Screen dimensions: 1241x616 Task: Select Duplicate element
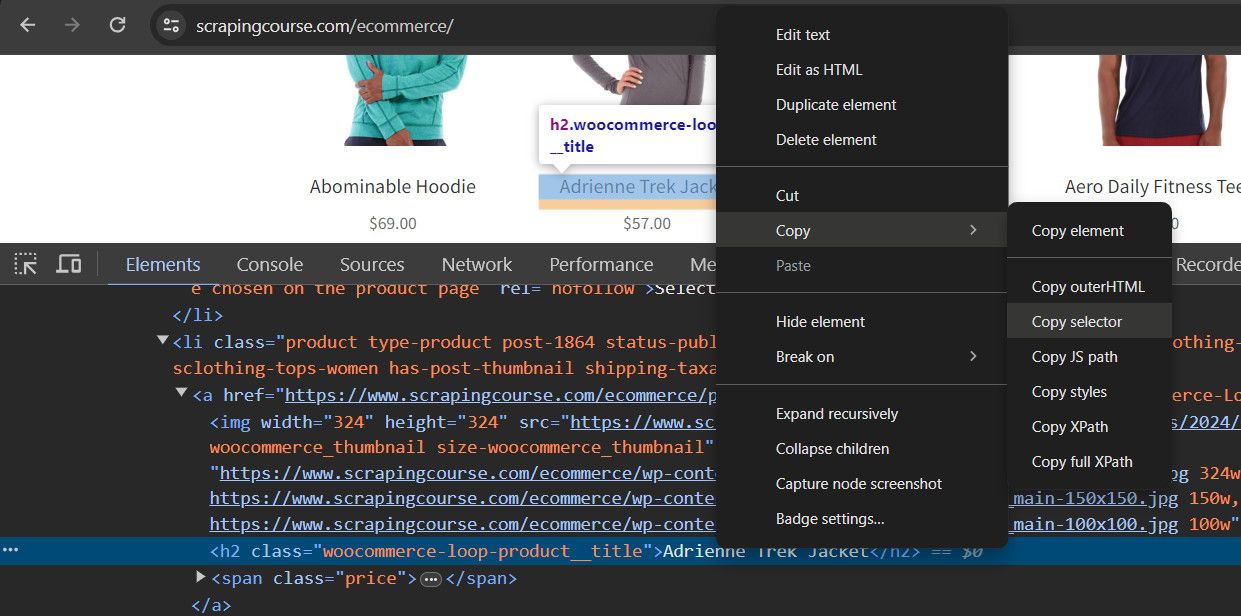pyautogui.click(x=862, y=105)
